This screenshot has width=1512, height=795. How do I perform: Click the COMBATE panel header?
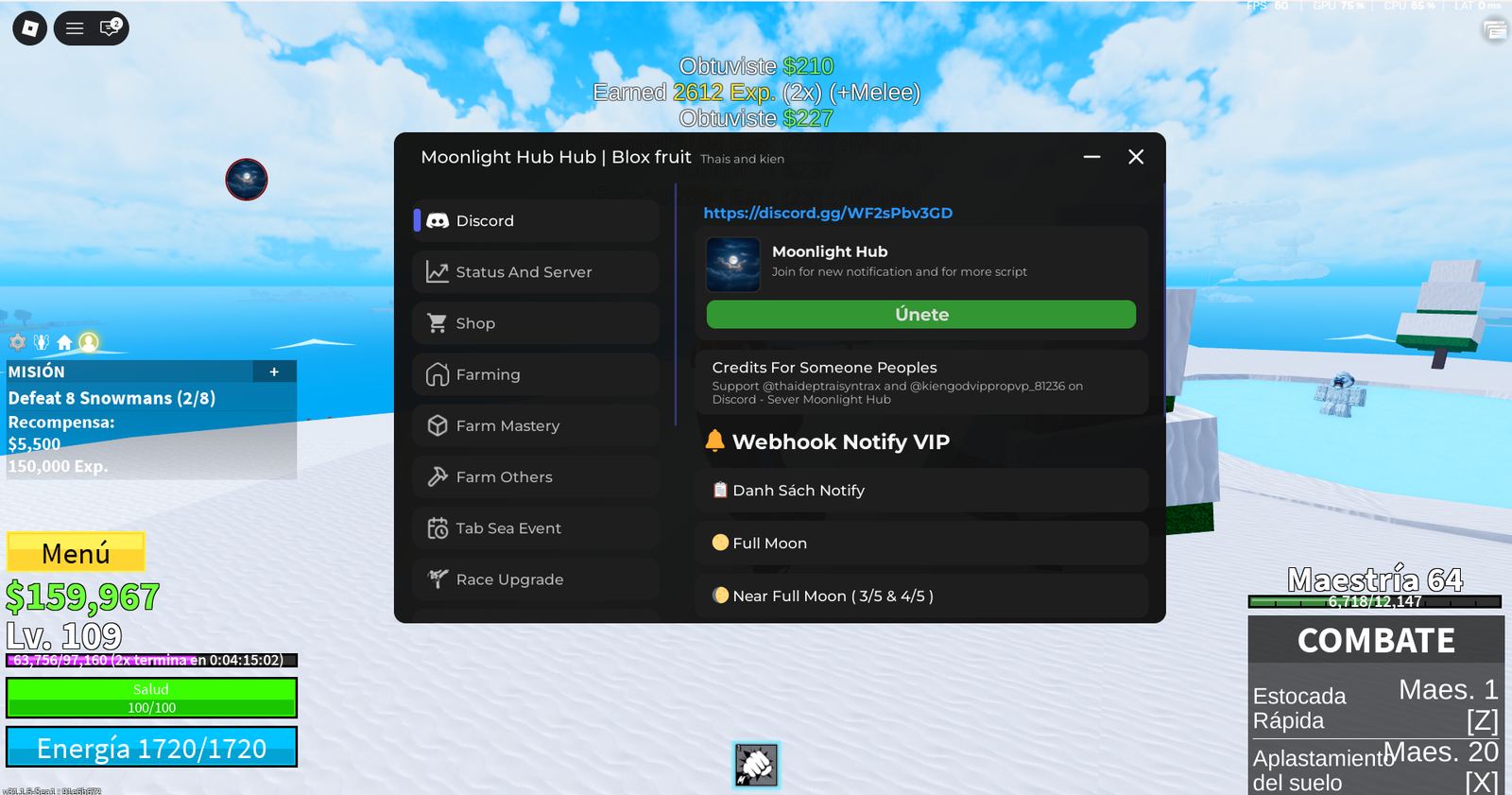pyautogui.click(x=1376, y=640)
